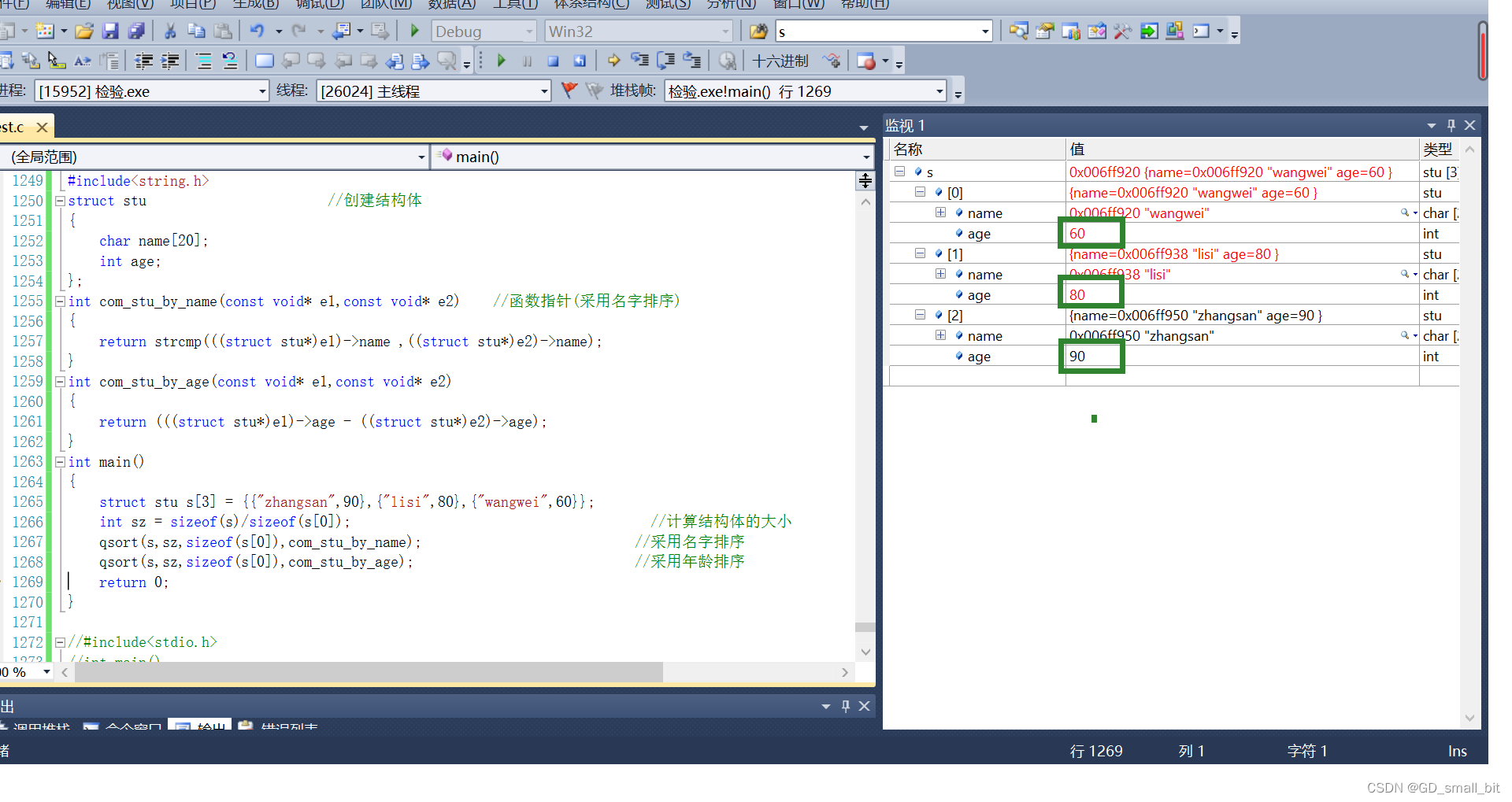Collapse the main function block
The height and width of the screenshot is (802, 1512).
60,462
